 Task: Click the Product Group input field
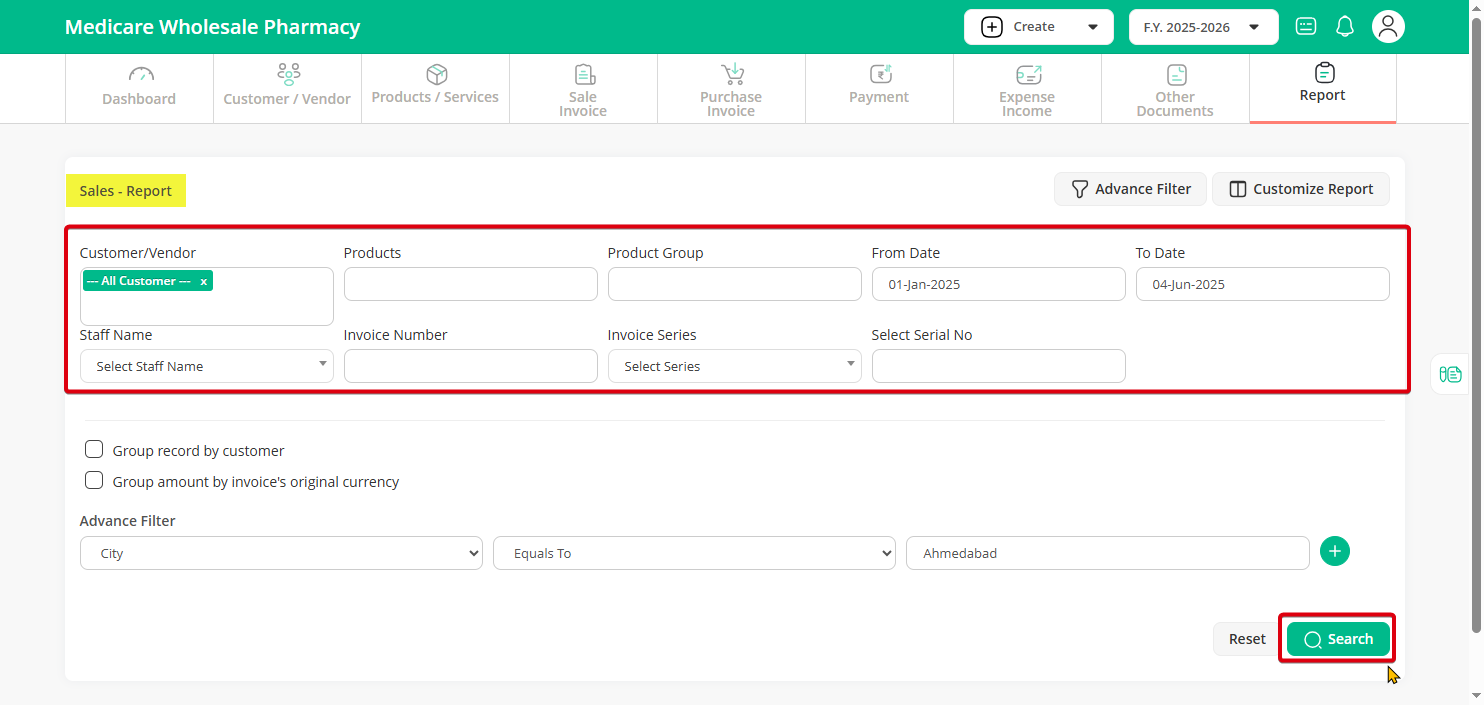[x=735, y=284]
